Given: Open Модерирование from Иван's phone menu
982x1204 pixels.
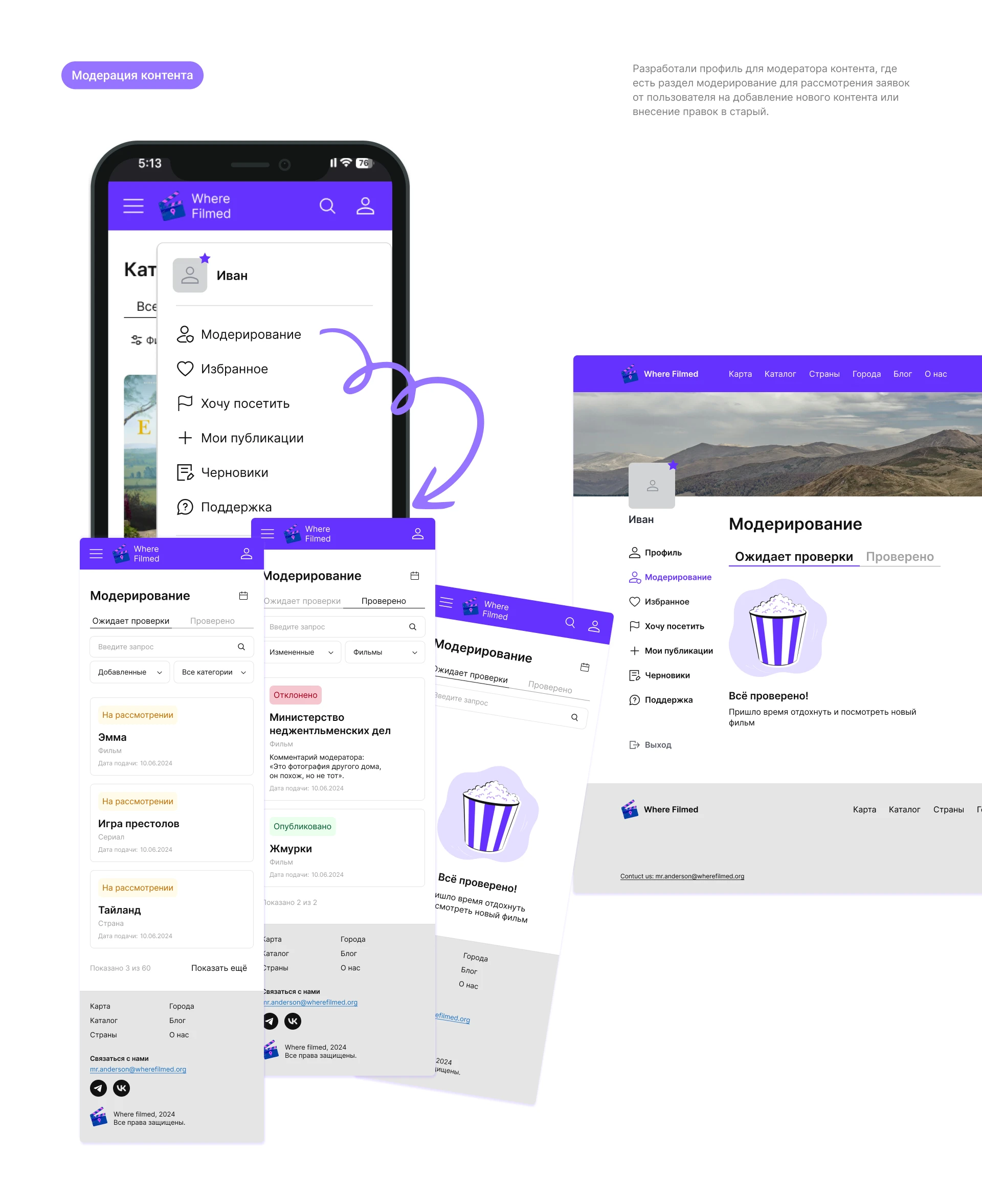Looking at the screenshot, I should click(250, 334).
